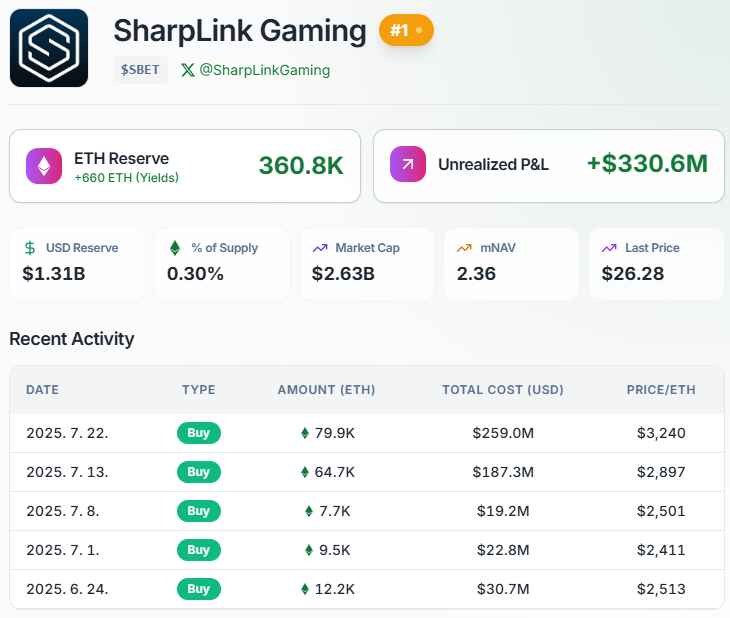The image size is (730, 618).
Task: Click the 2.36 mNAV value
Action: (x=476, y=274)
